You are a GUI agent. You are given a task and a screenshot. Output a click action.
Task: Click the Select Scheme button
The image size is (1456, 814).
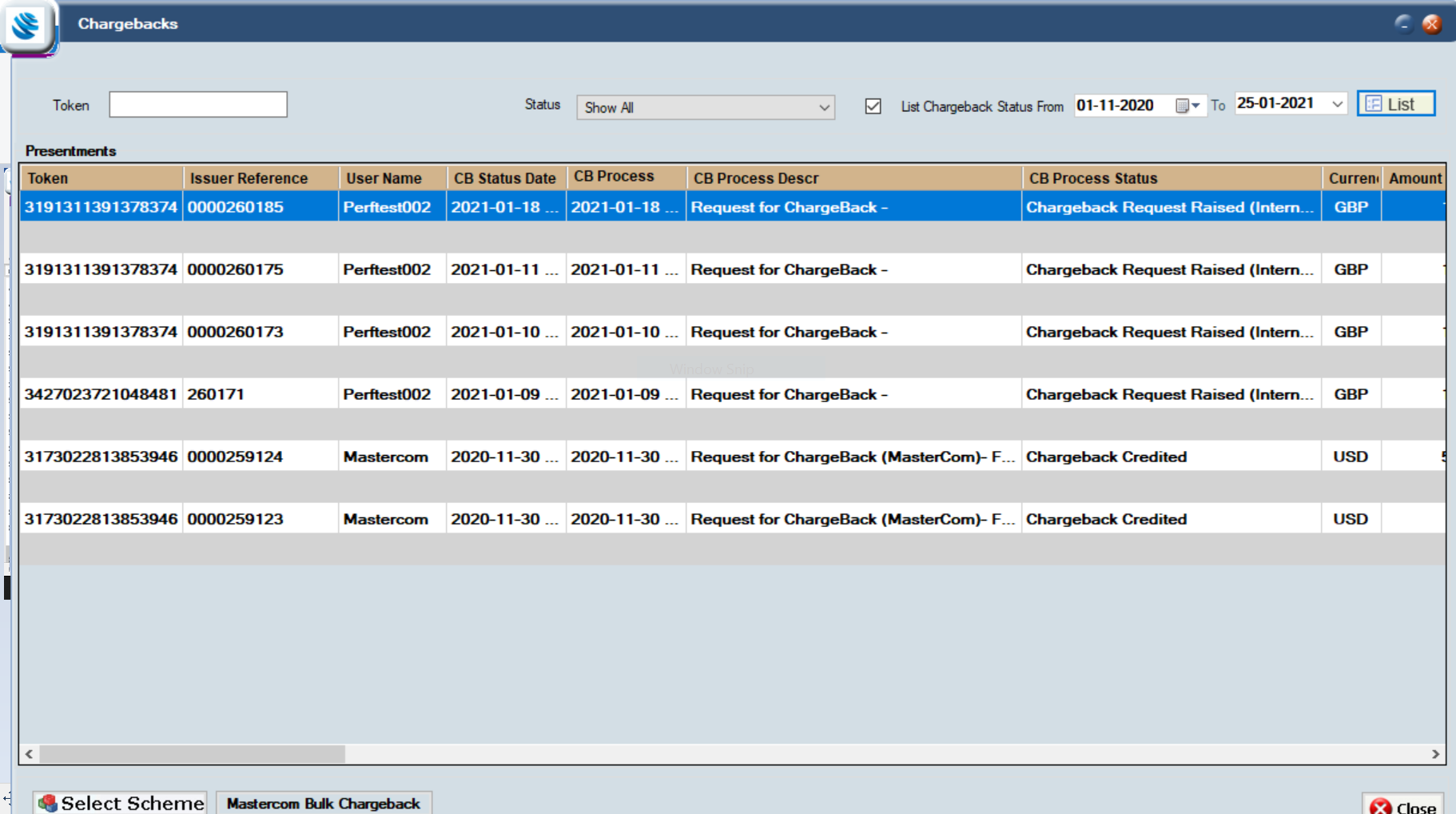click(120, 803)
